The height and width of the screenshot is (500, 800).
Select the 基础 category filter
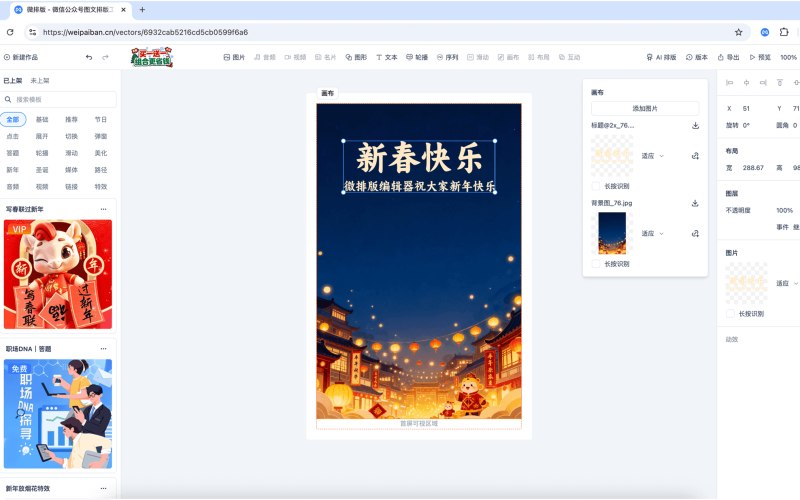[42, 119]
